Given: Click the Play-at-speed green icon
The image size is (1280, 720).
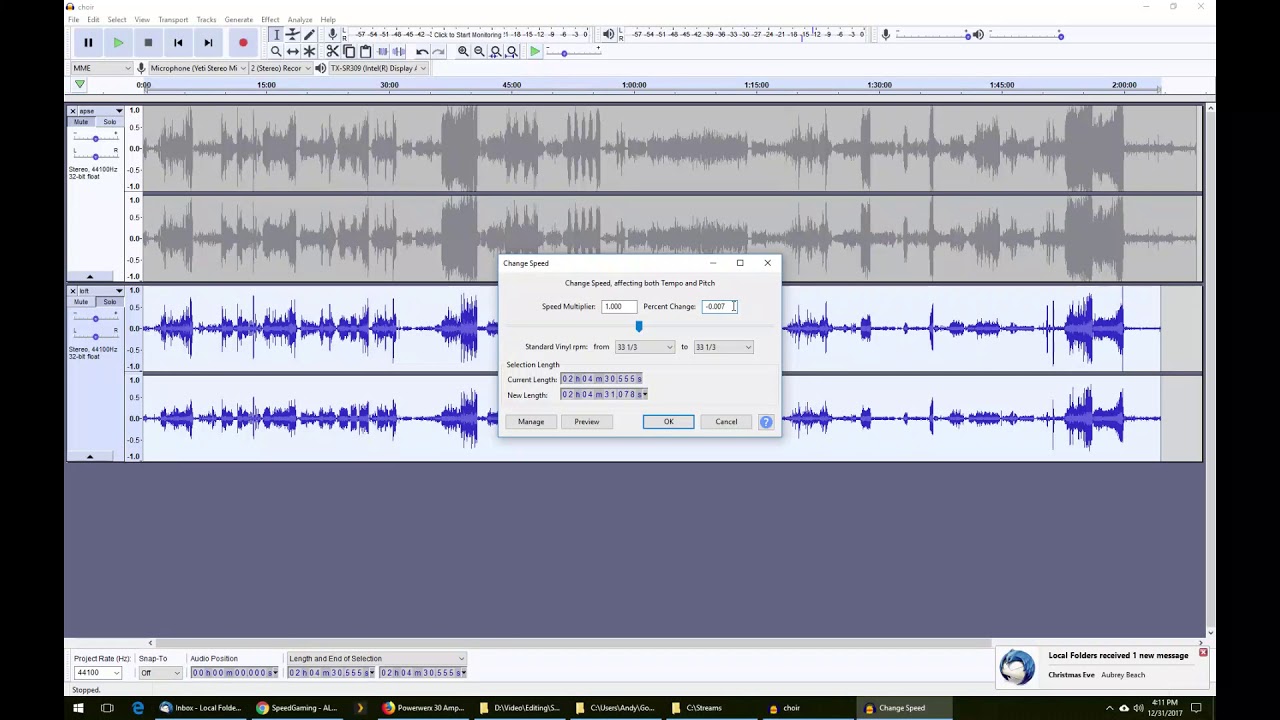Looking at the screenshot, I should (x=535, y=51).
